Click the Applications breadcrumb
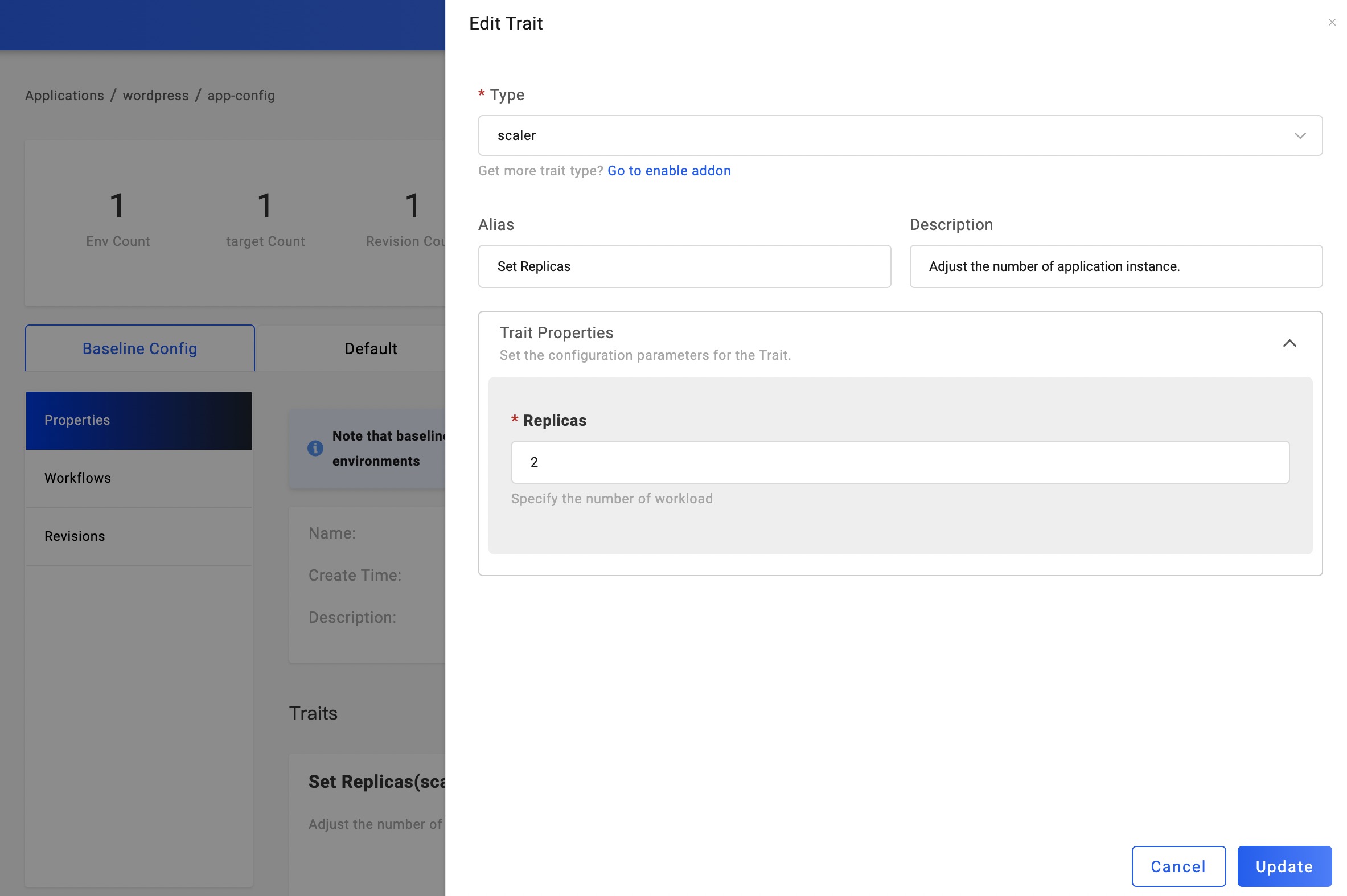1347x896 pixels. tap(64, 96)
